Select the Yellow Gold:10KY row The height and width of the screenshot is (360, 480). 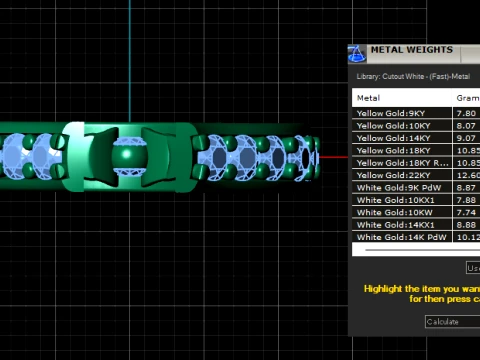416,126
